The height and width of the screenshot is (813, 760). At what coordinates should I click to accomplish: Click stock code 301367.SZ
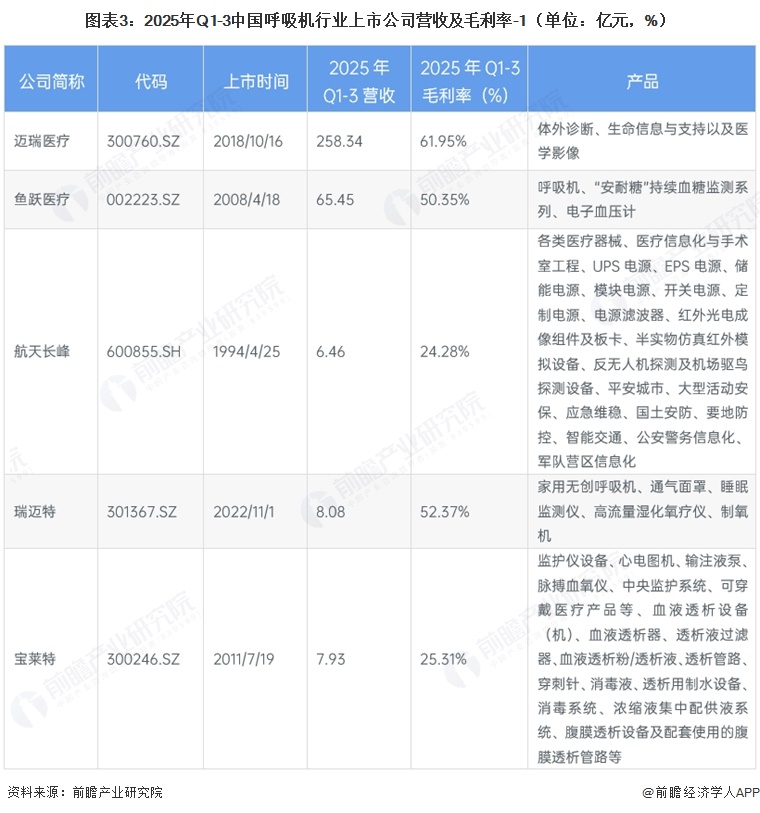coord(142,512)
